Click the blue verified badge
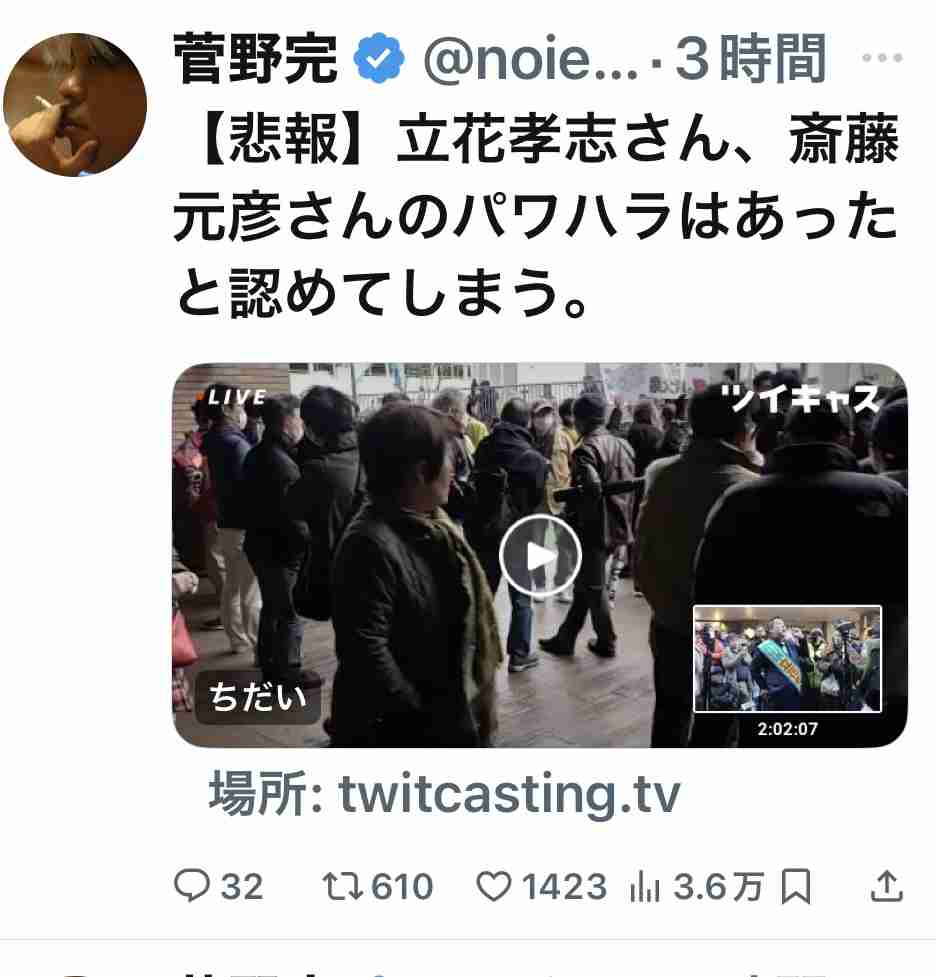936x977 pixels. [x=378, y=59]
